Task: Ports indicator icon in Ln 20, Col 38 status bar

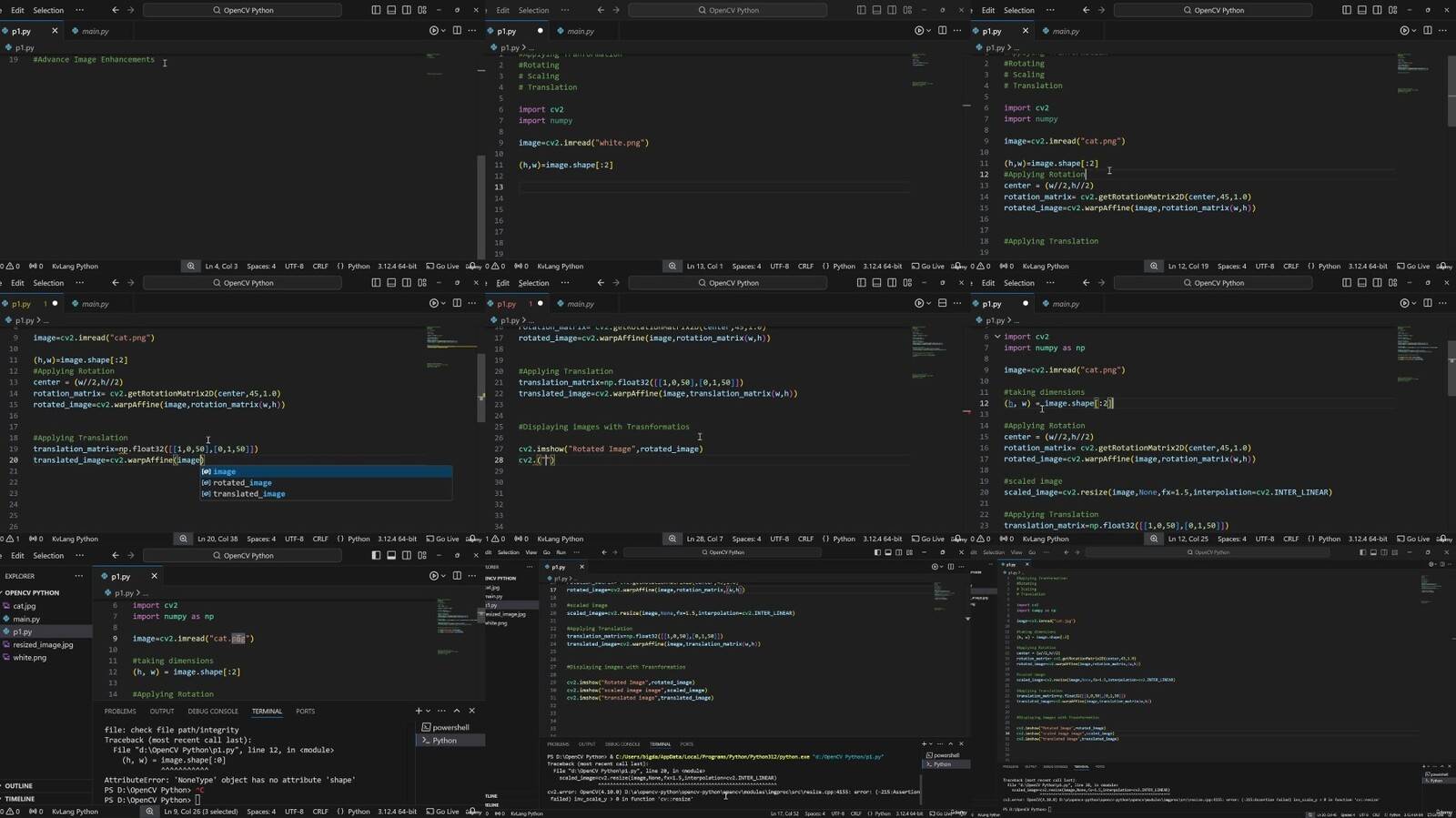Action: 35,539
